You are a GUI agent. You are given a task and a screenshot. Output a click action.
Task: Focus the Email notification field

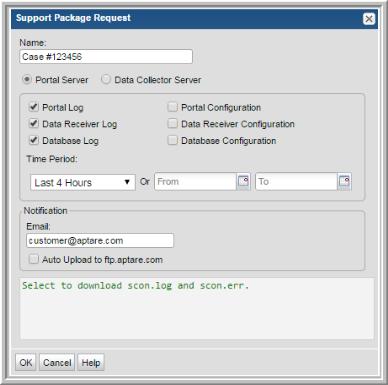tap(100, 241)
